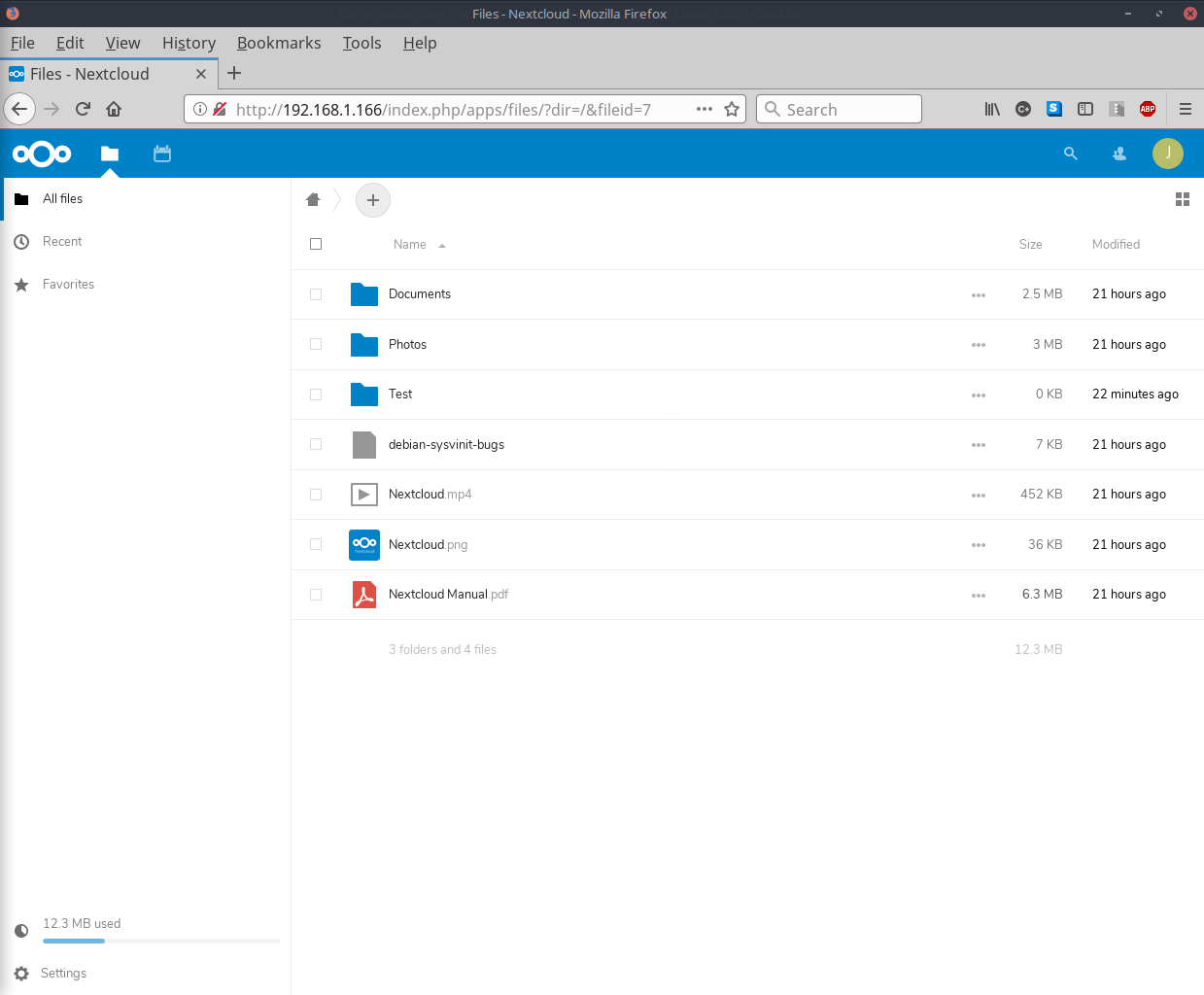This screenshot has height=995, width=1204.
Task: Open the Tools menu
Action: tap(361, 43)
